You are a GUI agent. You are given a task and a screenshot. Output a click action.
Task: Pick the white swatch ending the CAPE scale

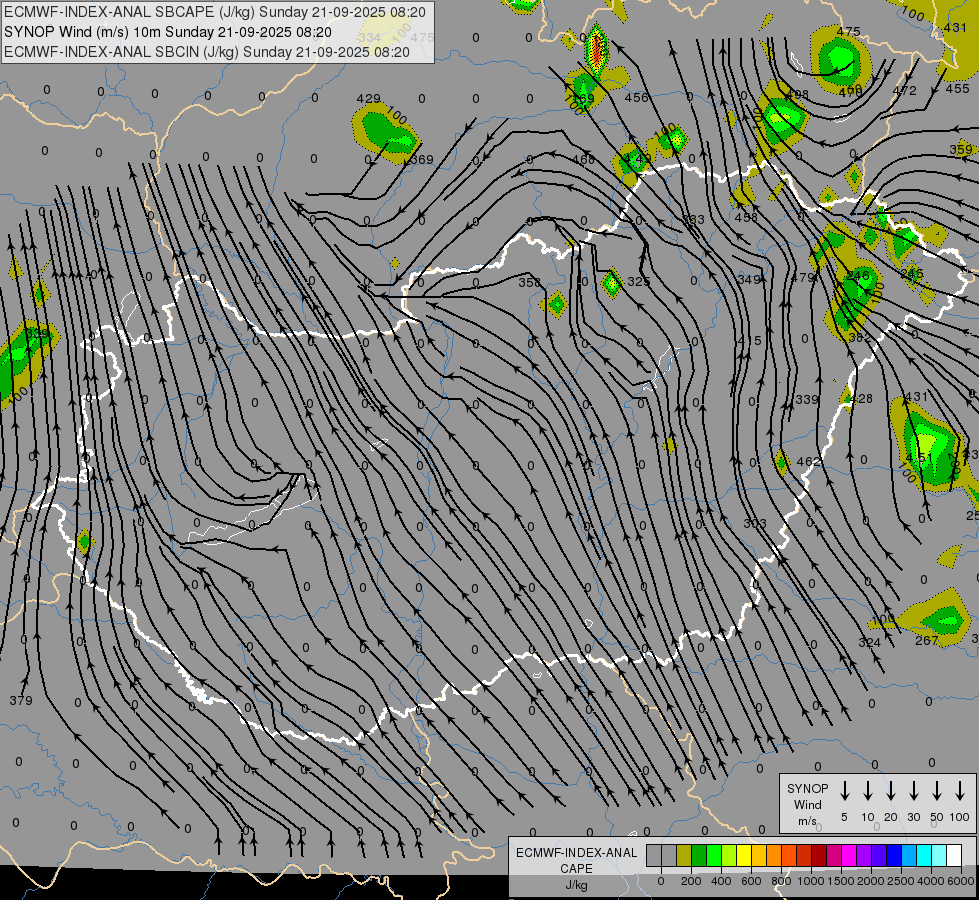(x=953, y=855)
